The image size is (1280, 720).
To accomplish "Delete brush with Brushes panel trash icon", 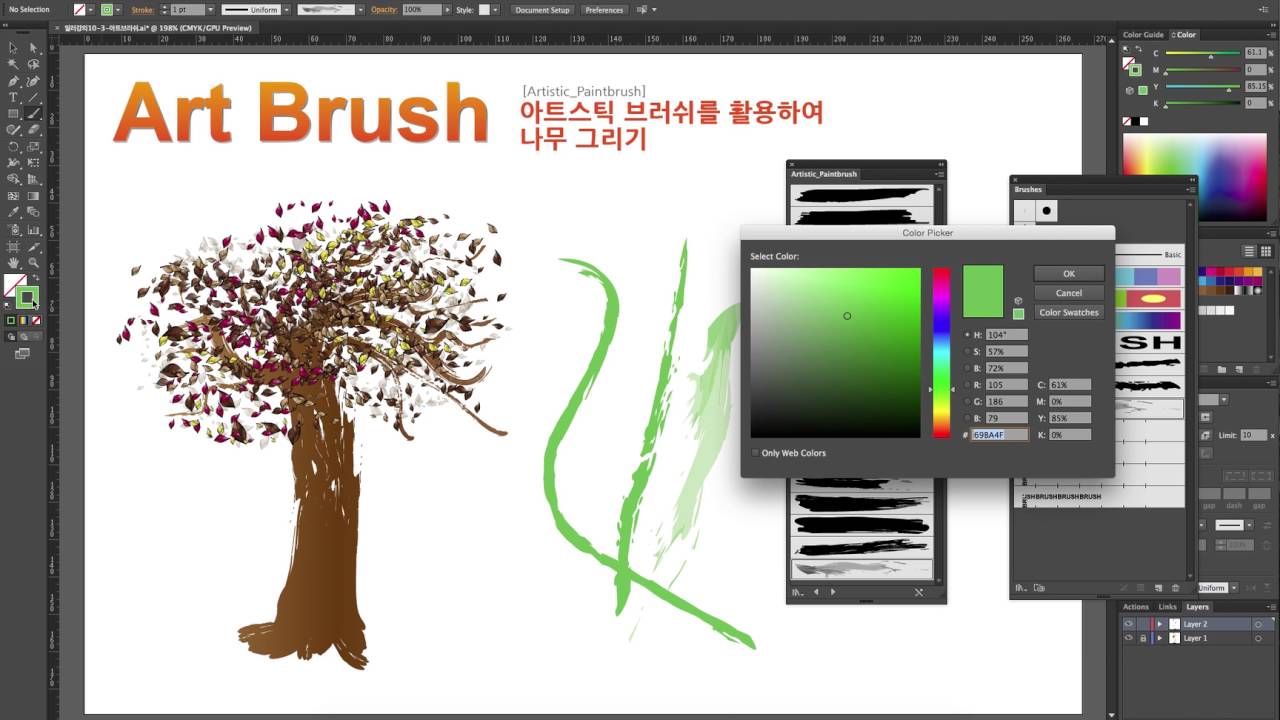I will (1175, 588).
